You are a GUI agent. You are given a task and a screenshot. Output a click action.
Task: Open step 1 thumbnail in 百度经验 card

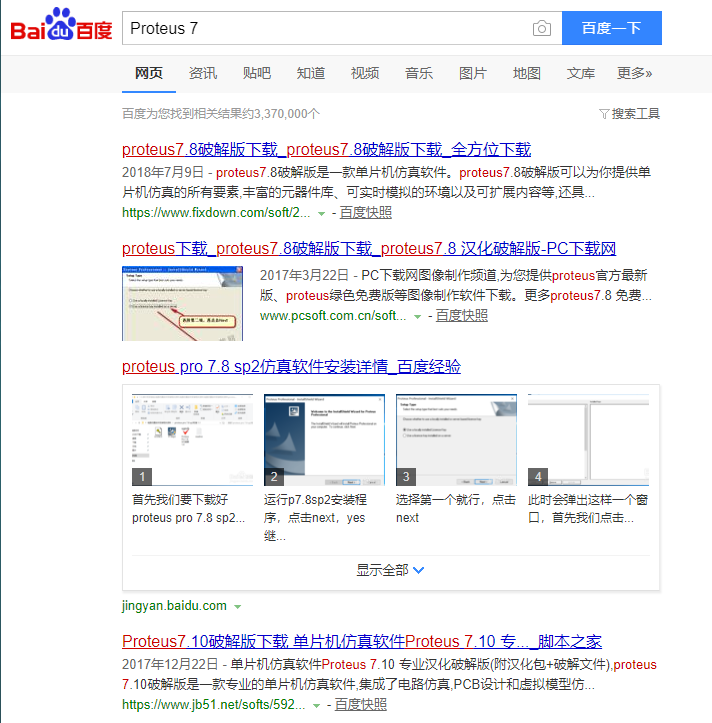(192, 440)
